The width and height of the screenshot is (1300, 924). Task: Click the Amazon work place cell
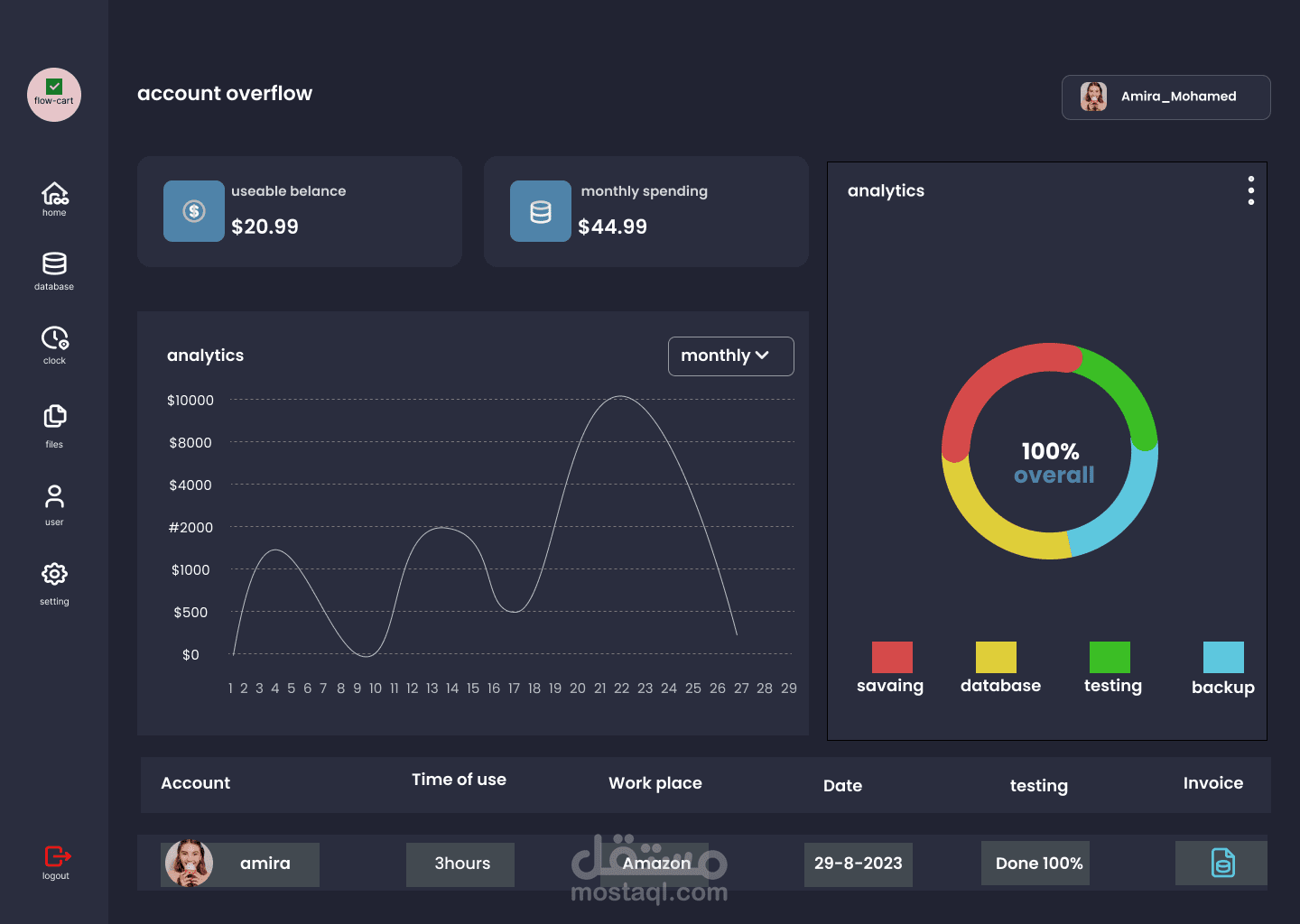656,864
